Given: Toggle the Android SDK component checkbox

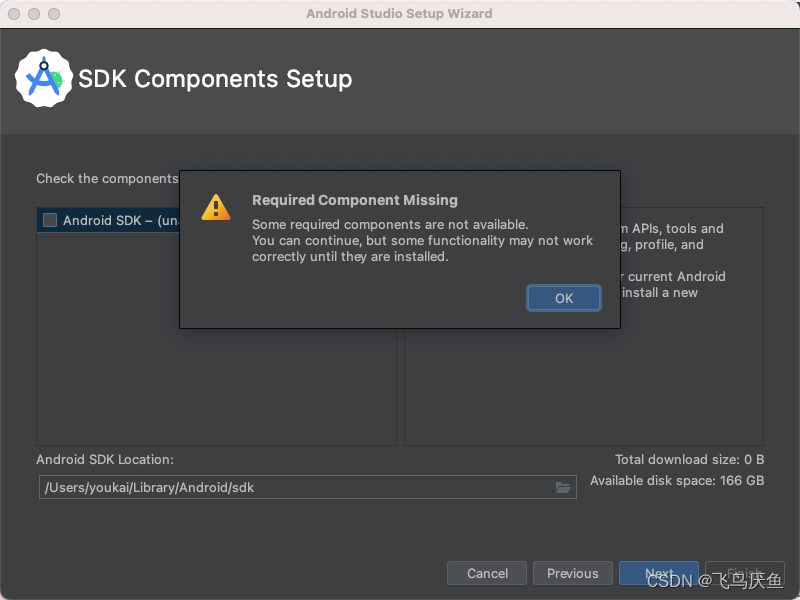Looking at the screenshot, I should tap(50, 220).
